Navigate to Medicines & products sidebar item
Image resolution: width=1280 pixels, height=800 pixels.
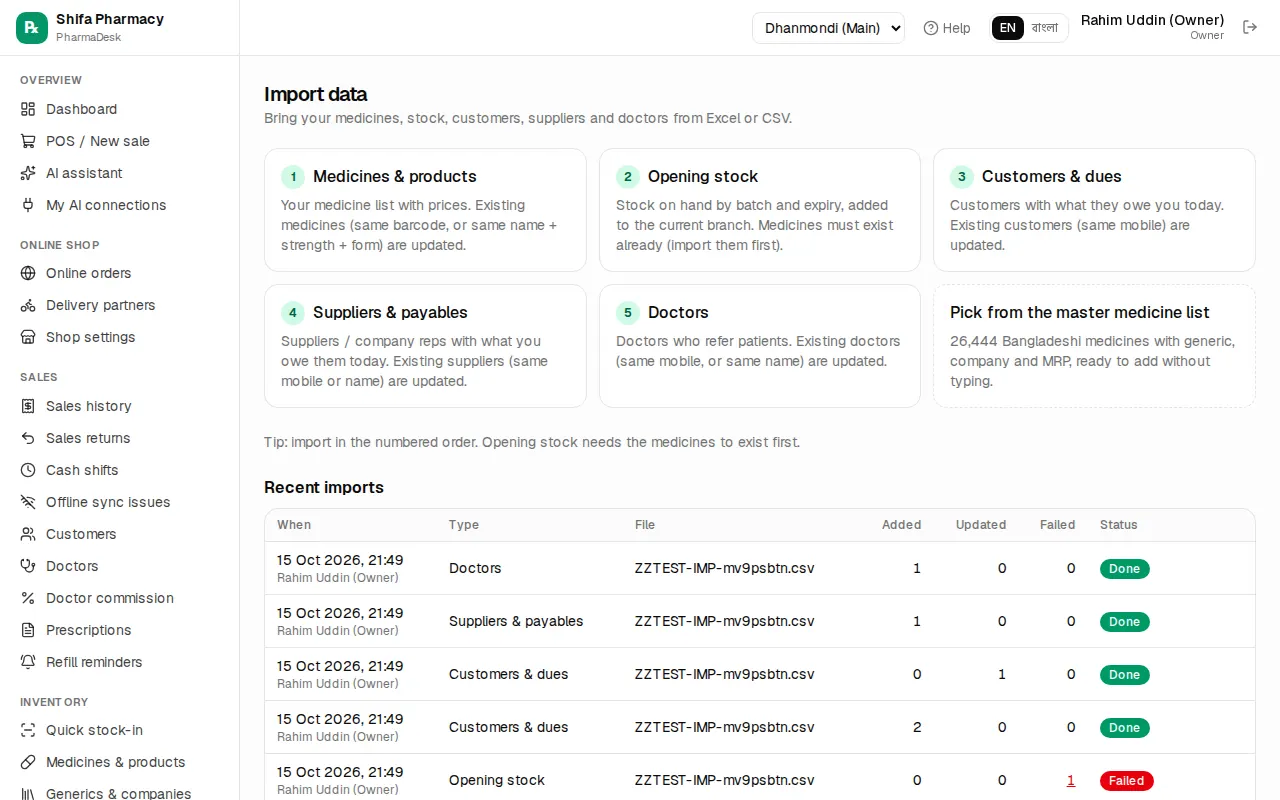coord(120,762)
